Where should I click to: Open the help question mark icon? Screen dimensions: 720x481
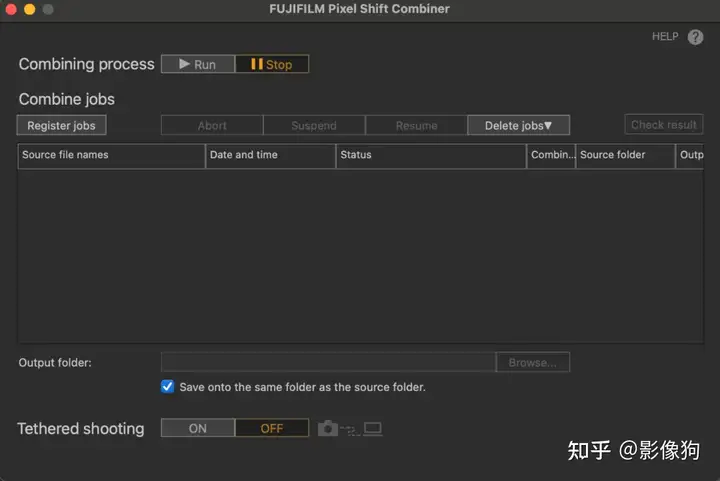[x=695, y=37]
